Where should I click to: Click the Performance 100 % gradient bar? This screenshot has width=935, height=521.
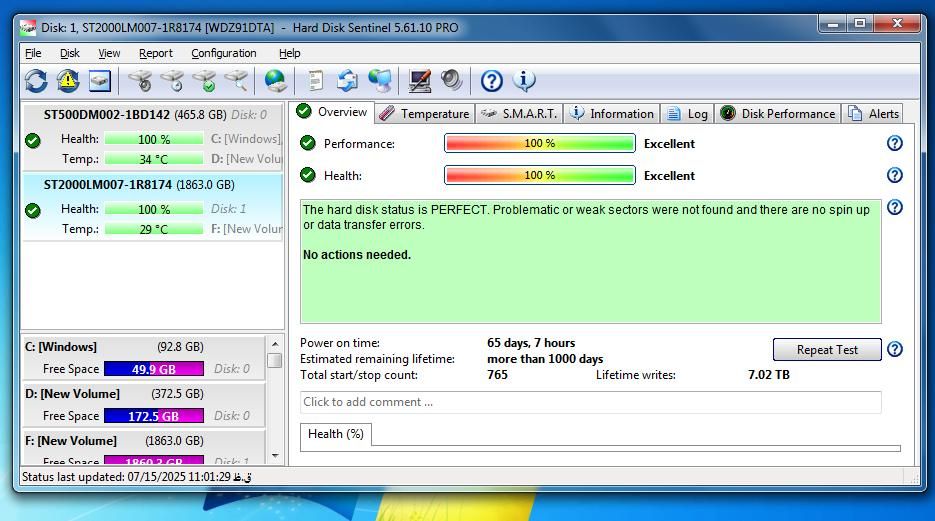540,144
